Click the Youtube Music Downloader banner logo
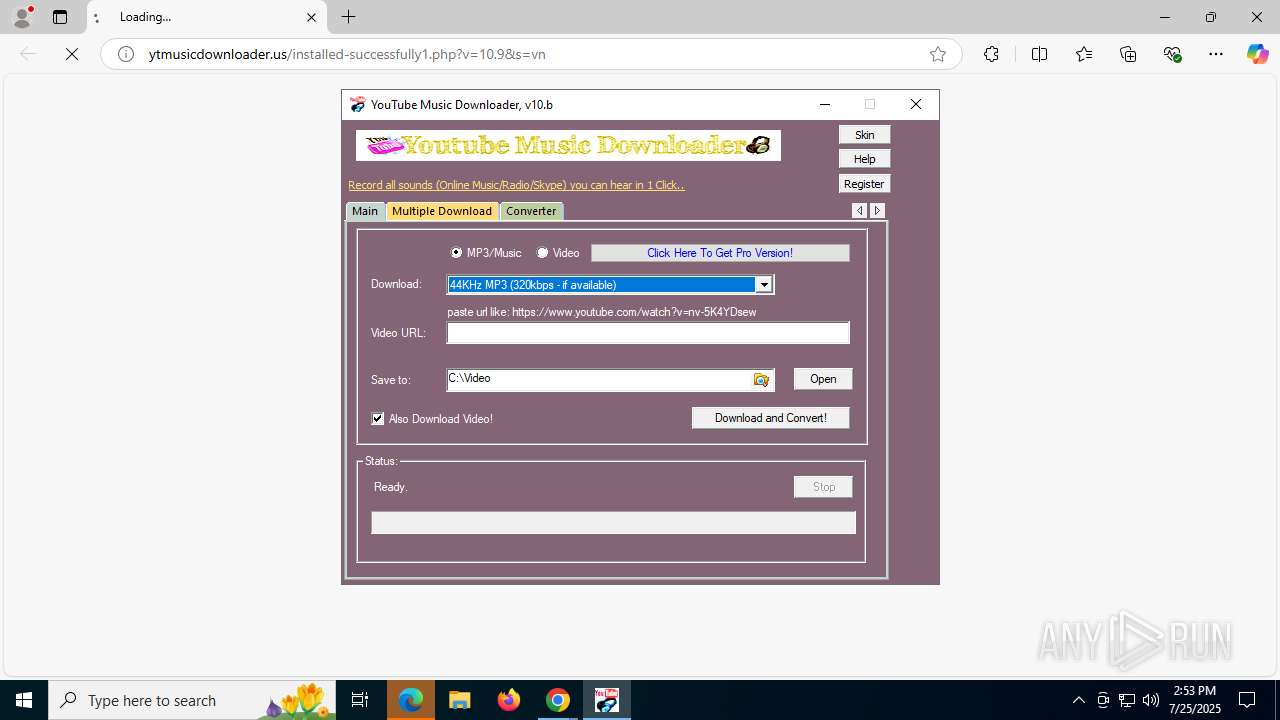Screen dimensions: 1280x720 tap(568, 145)
